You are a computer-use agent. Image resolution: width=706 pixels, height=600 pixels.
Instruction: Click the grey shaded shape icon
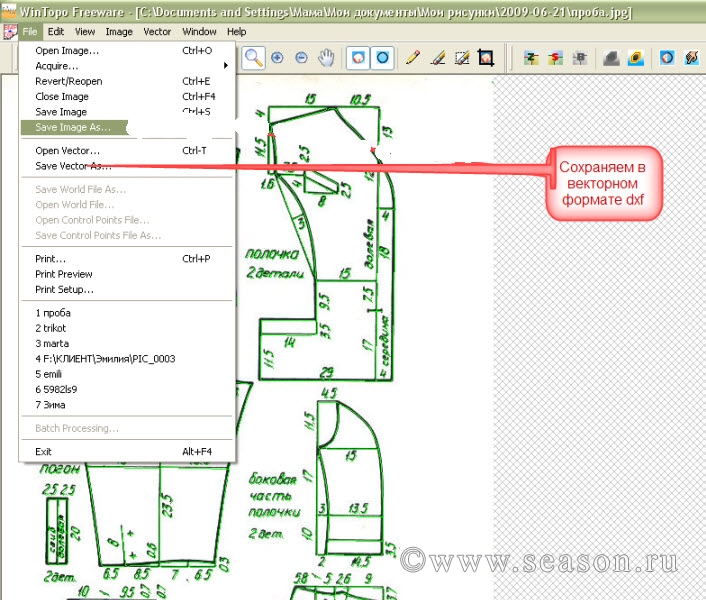611,58
